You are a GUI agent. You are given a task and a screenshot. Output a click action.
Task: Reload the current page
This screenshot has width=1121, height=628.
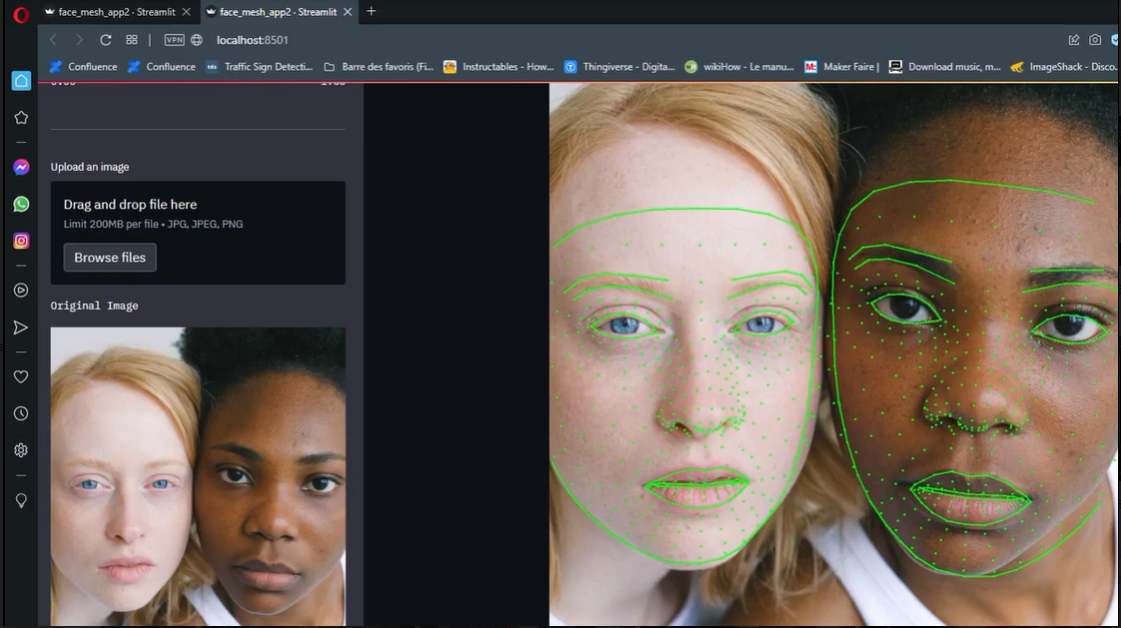(x=105, y=40)
